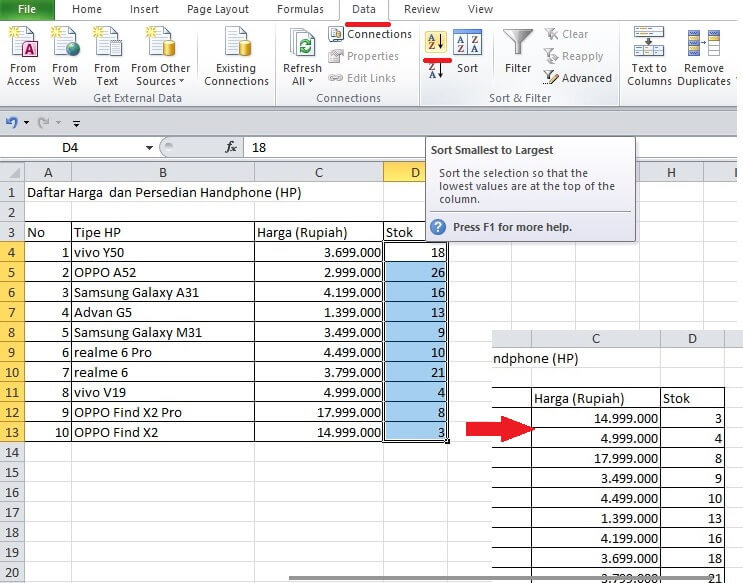
Task: Open the Redo history dropdown arrow
Action: [58, 123]
